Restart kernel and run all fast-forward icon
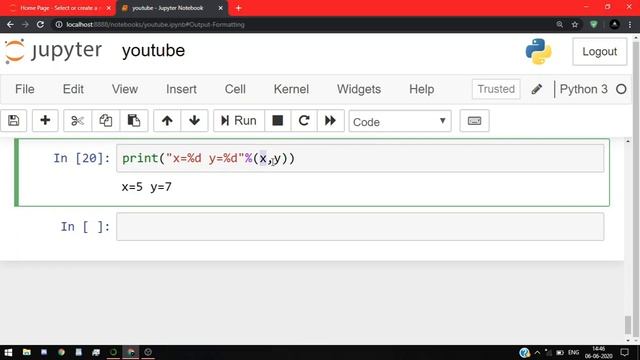The width and height of the screenshot is (640, 360). (330, 121)
